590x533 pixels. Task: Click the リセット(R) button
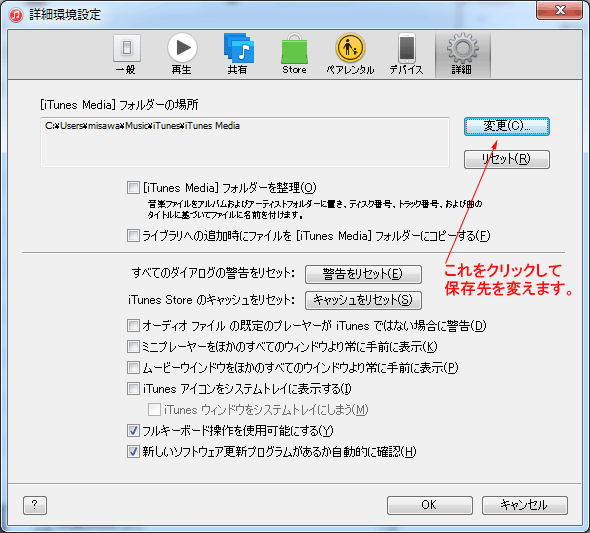point(506,159)
